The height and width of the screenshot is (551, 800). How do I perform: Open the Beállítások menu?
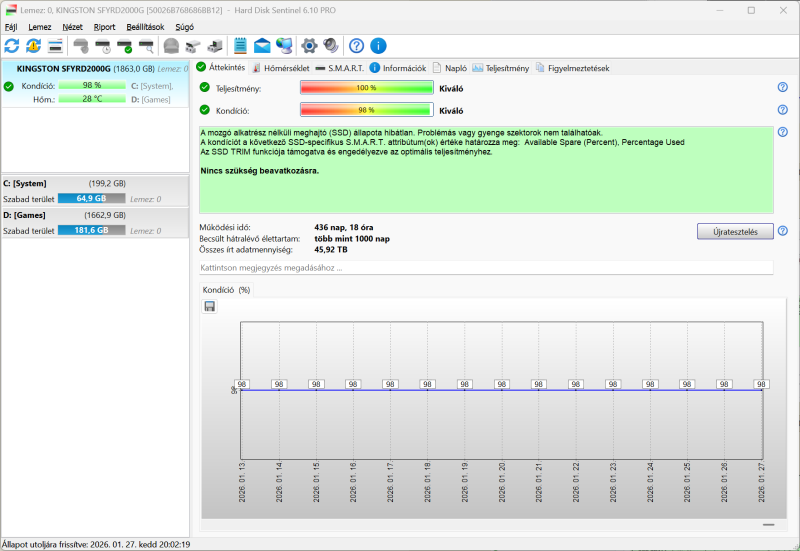point(145,27)
